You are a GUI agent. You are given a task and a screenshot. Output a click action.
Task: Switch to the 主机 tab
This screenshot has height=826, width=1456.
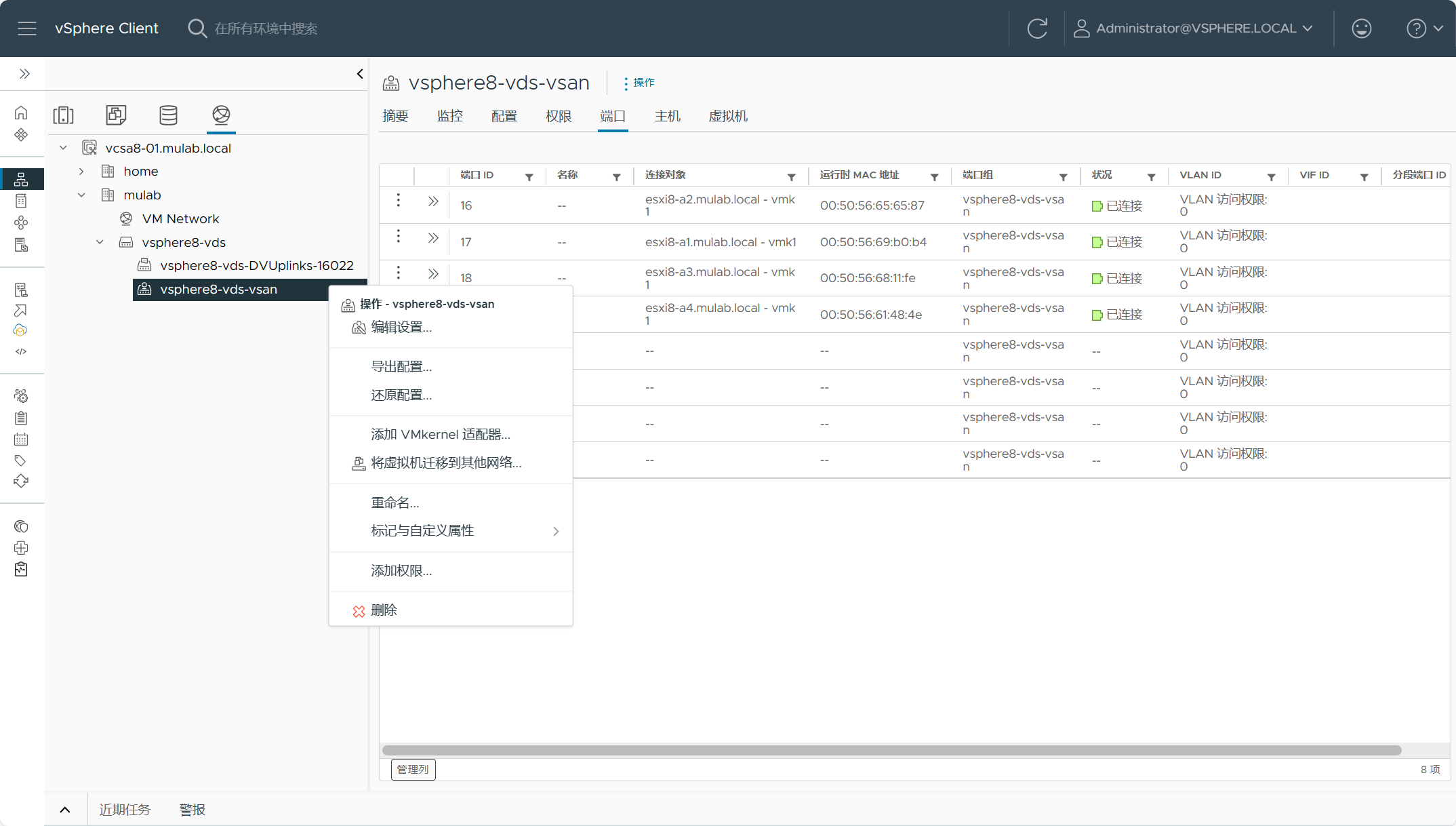(x=667, y=116)
